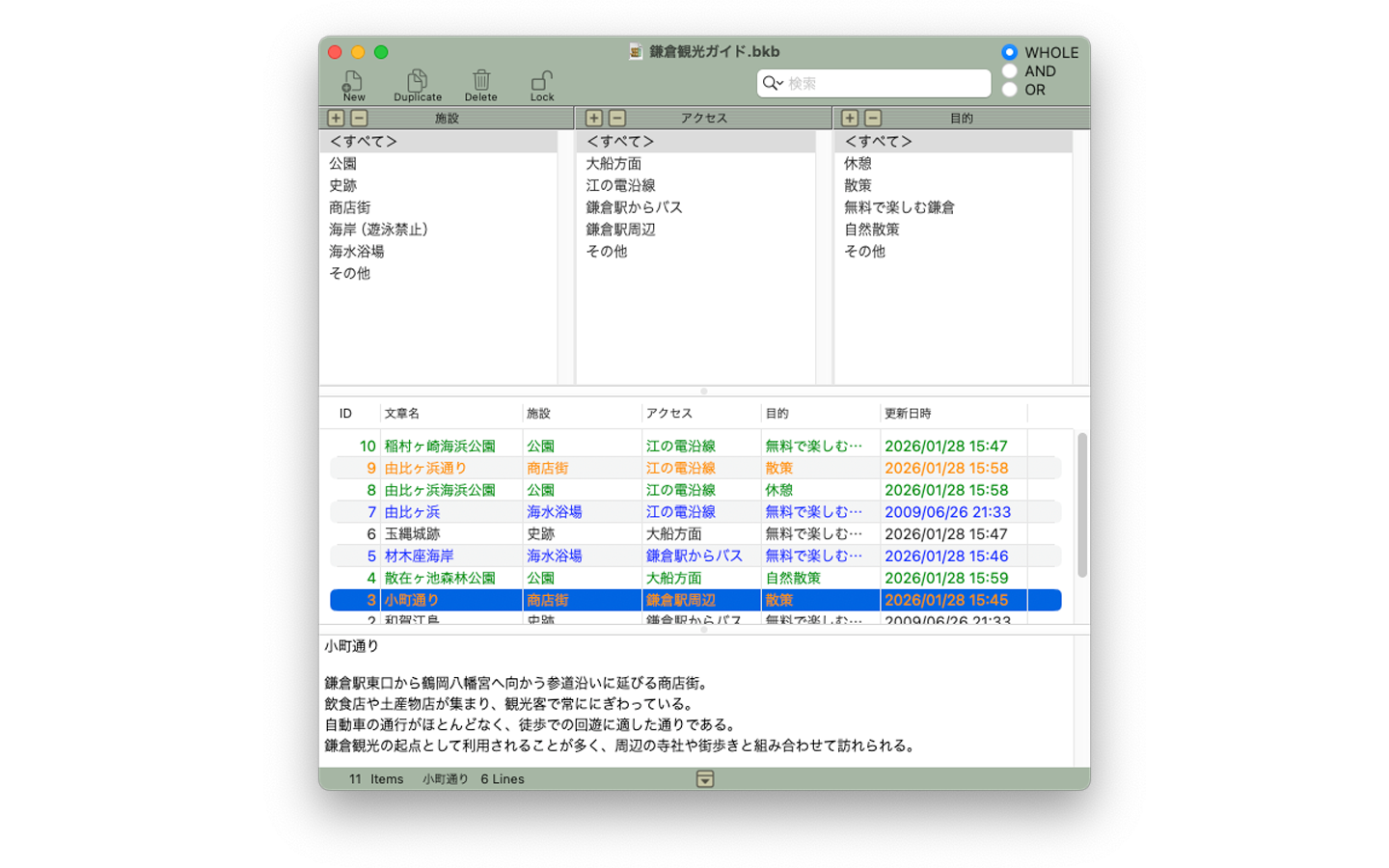Filter purpose by 休憩

pyautogui.click(x=953, y=164)
